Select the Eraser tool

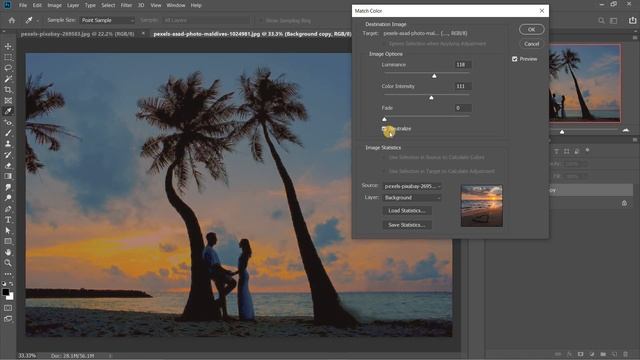tap(8, 165)
